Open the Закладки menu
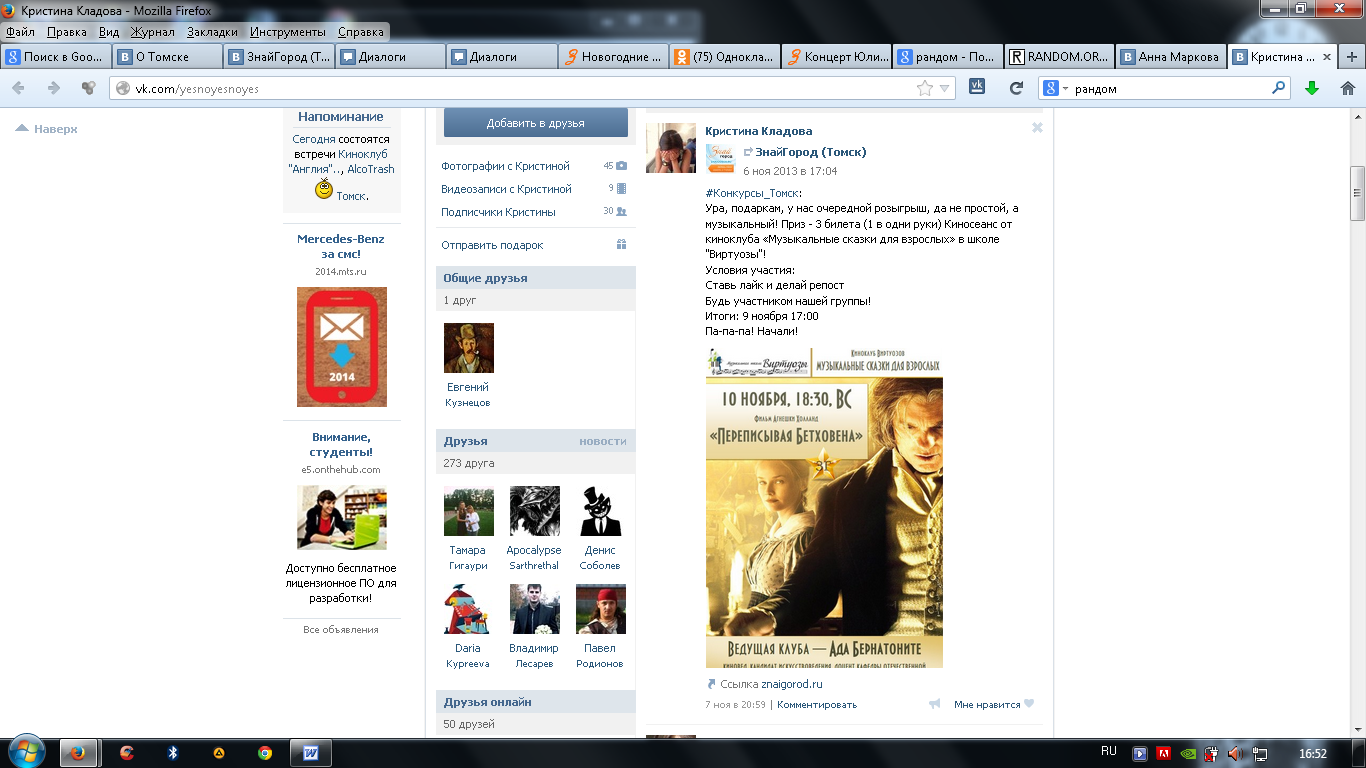This screenshot has width=1366, height=768. coord(212,32)
